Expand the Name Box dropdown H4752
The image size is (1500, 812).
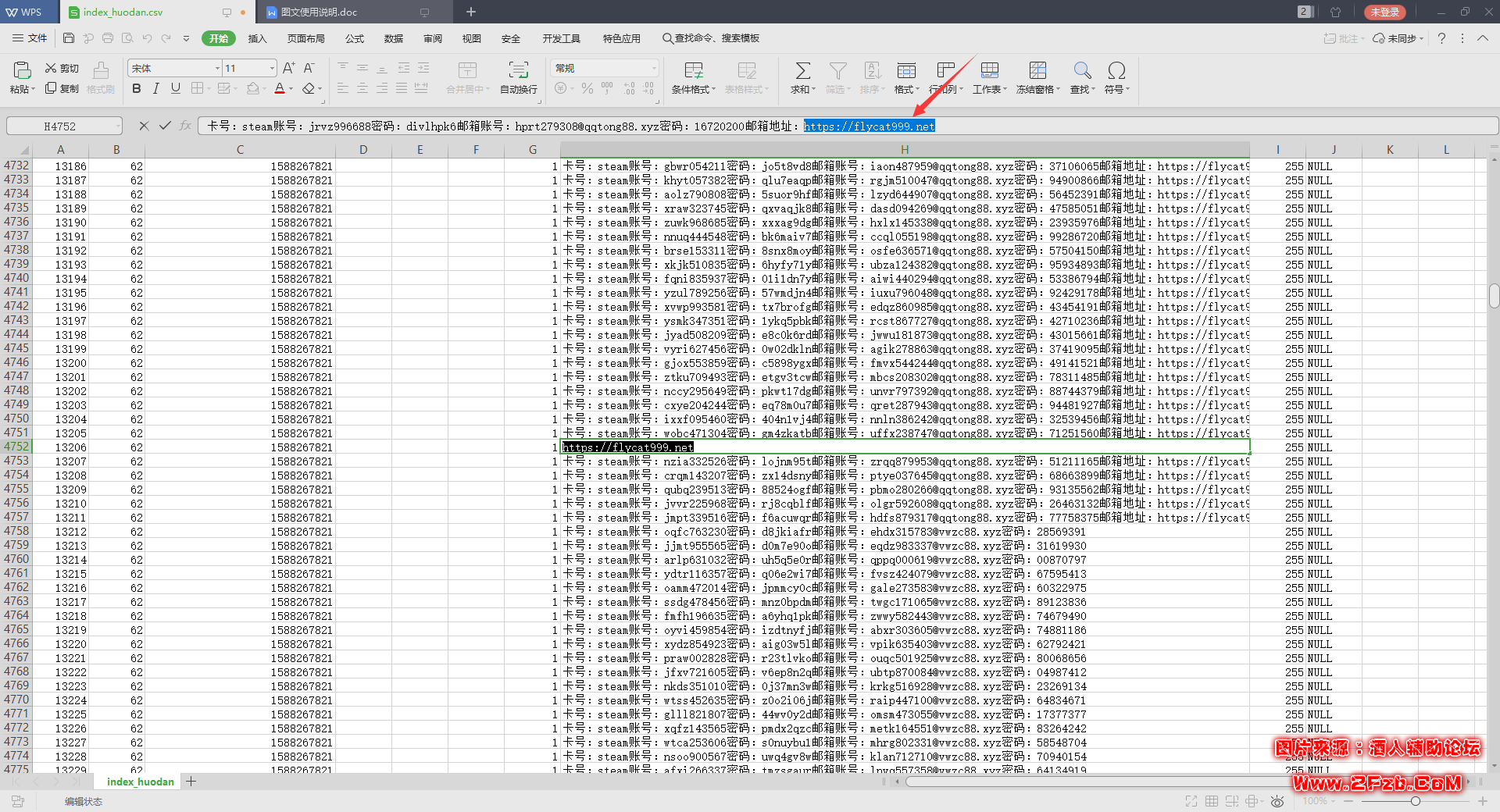click(x=119, y=126)
